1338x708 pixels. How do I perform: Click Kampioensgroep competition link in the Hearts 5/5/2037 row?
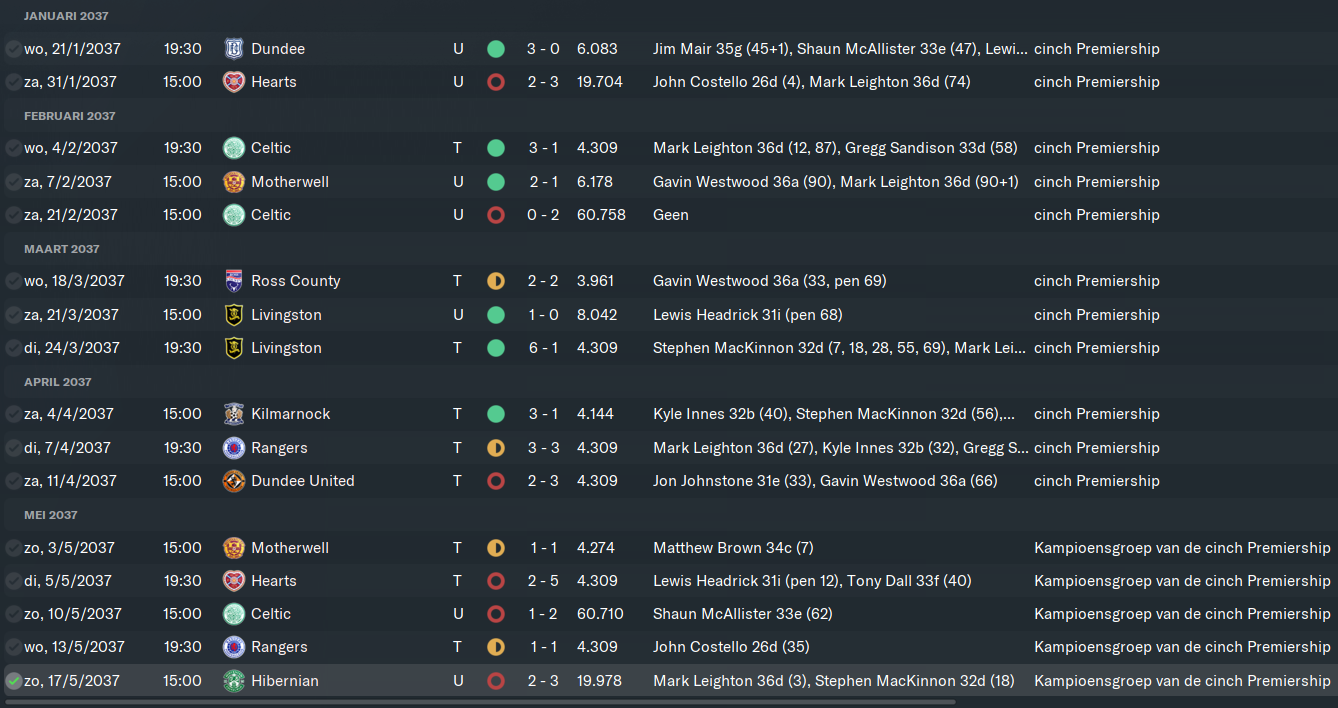click(1182, 581)
